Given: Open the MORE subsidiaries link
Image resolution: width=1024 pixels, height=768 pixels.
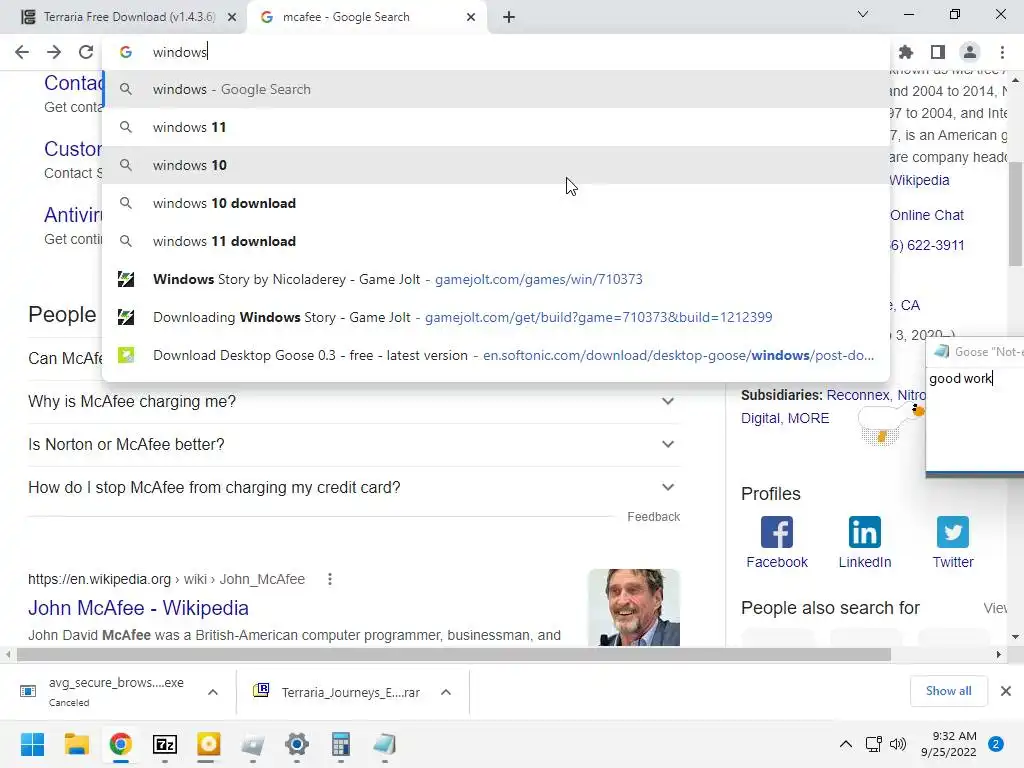Looking at the screenshot, I should pos(808,418).
